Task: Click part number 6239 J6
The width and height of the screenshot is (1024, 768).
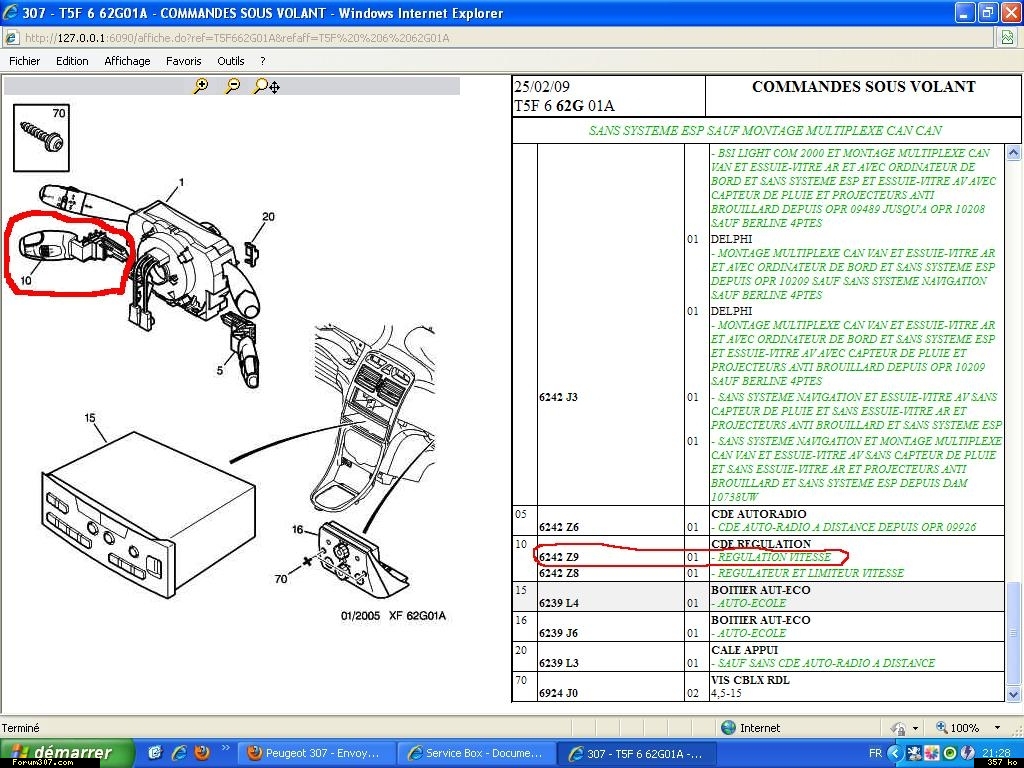Action: pyautogui.click(x=558, y=633)
